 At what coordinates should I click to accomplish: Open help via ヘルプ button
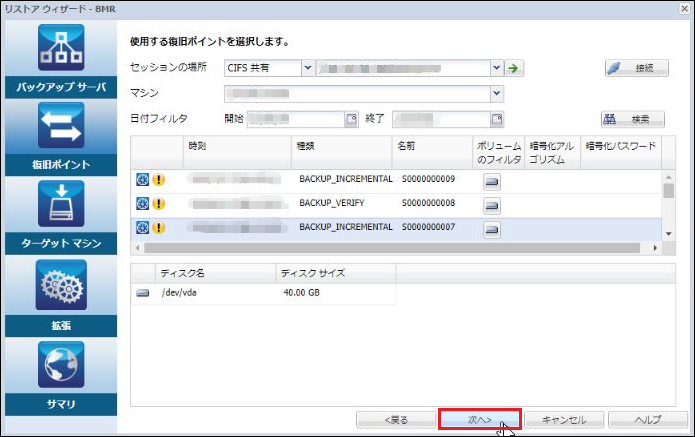[x=648, y=419]
